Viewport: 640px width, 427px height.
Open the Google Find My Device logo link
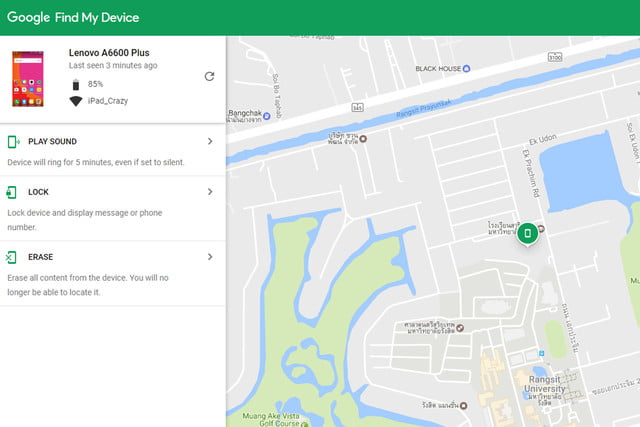click(73, 18)
